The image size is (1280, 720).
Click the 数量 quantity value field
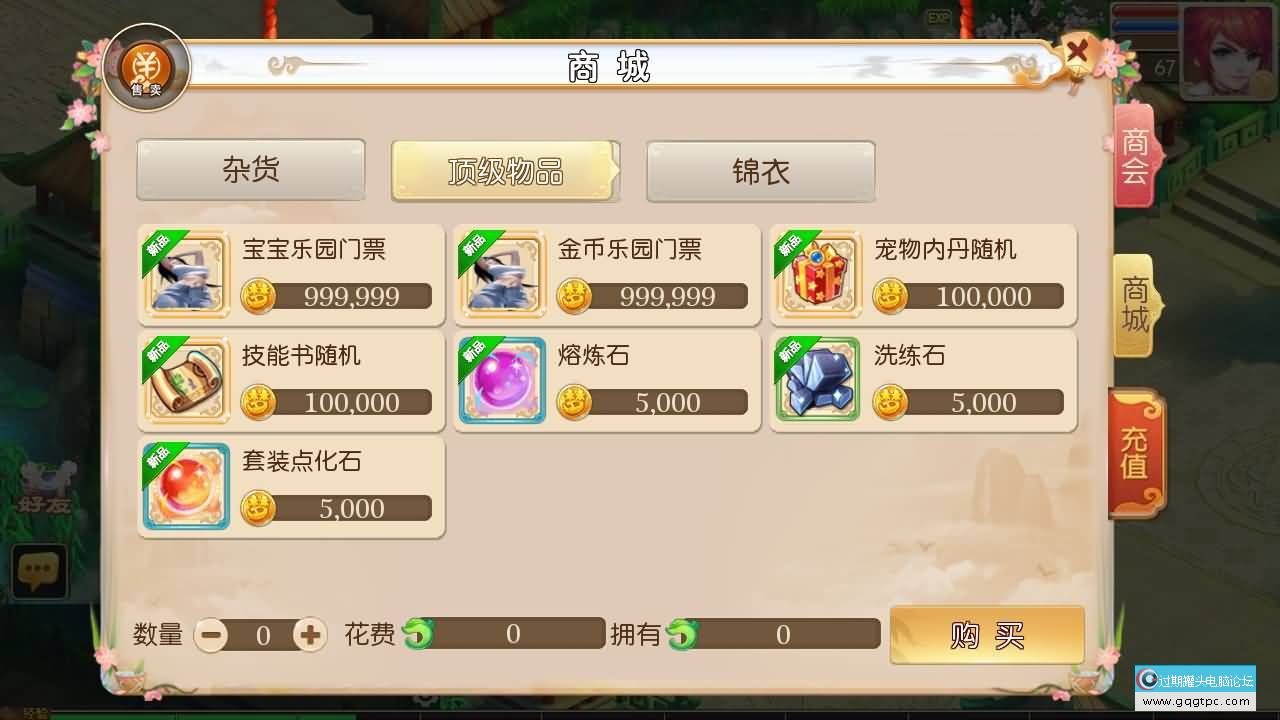[262, 635]
